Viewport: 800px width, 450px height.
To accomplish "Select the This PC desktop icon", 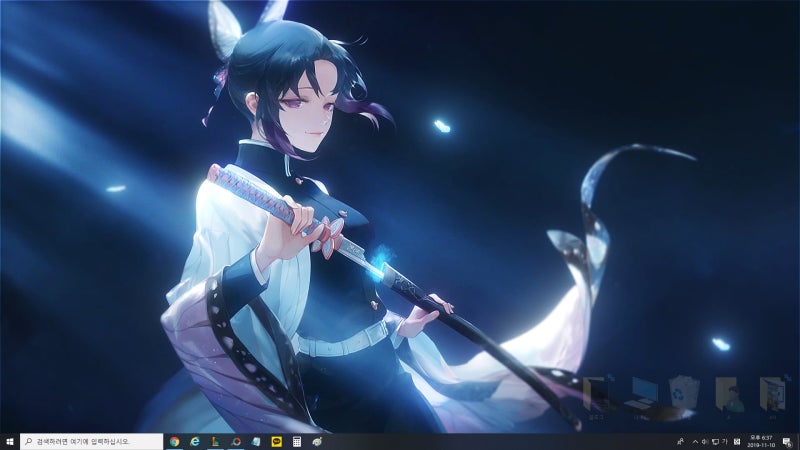I will [x=641, y=397].
